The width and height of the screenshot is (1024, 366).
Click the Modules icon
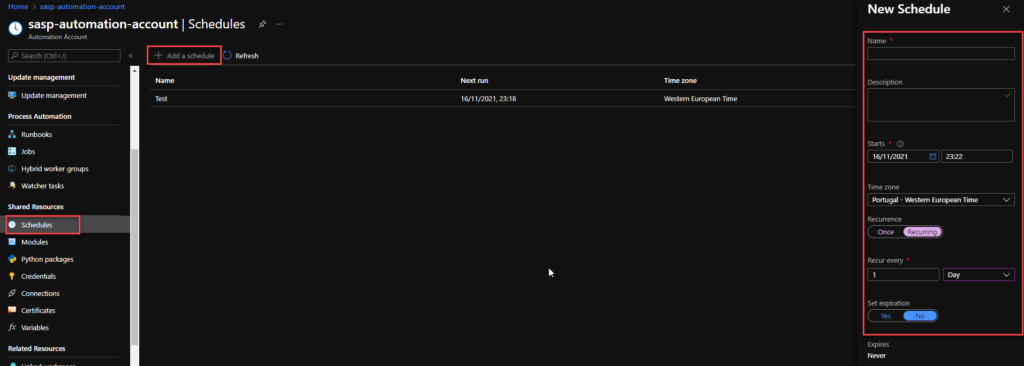pyautogui.click(x=12, y=242)
